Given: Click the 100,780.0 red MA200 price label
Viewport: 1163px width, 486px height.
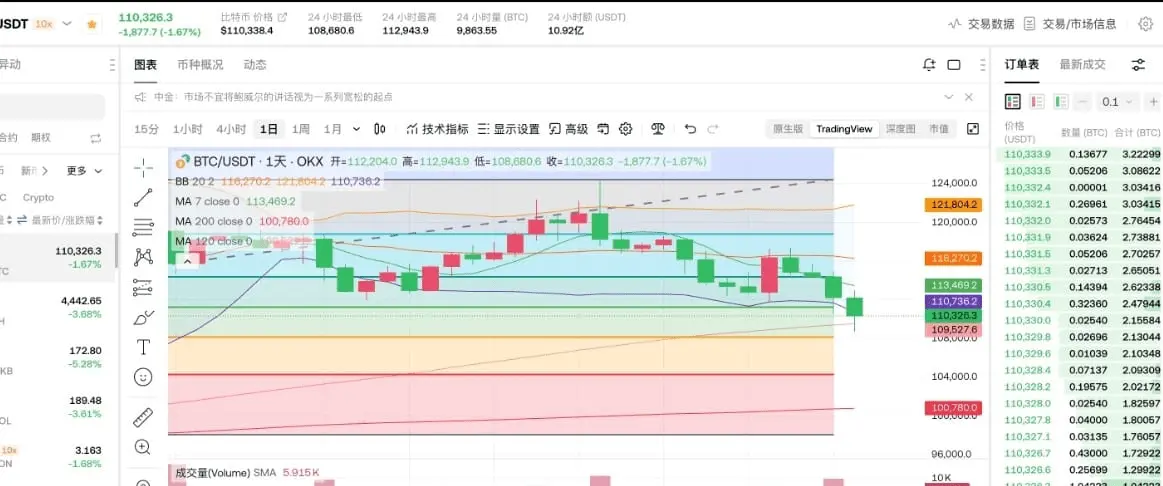Looking at the screenshot, I should 953,407.
